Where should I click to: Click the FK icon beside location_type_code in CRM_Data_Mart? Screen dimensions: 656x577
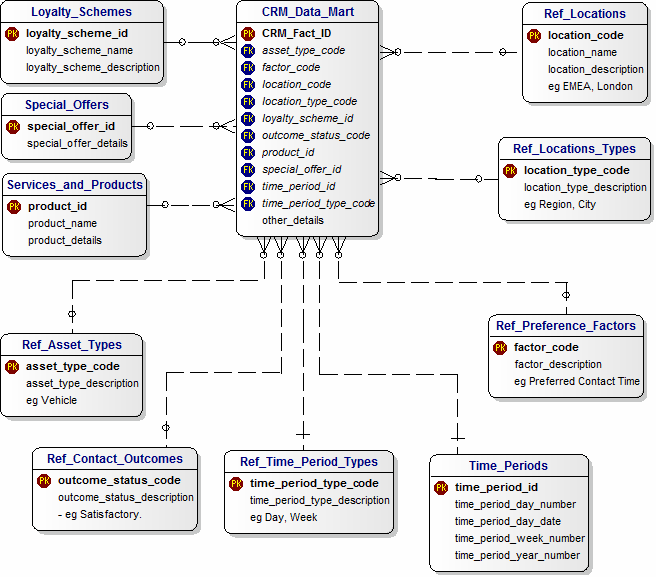pos(248,102)
